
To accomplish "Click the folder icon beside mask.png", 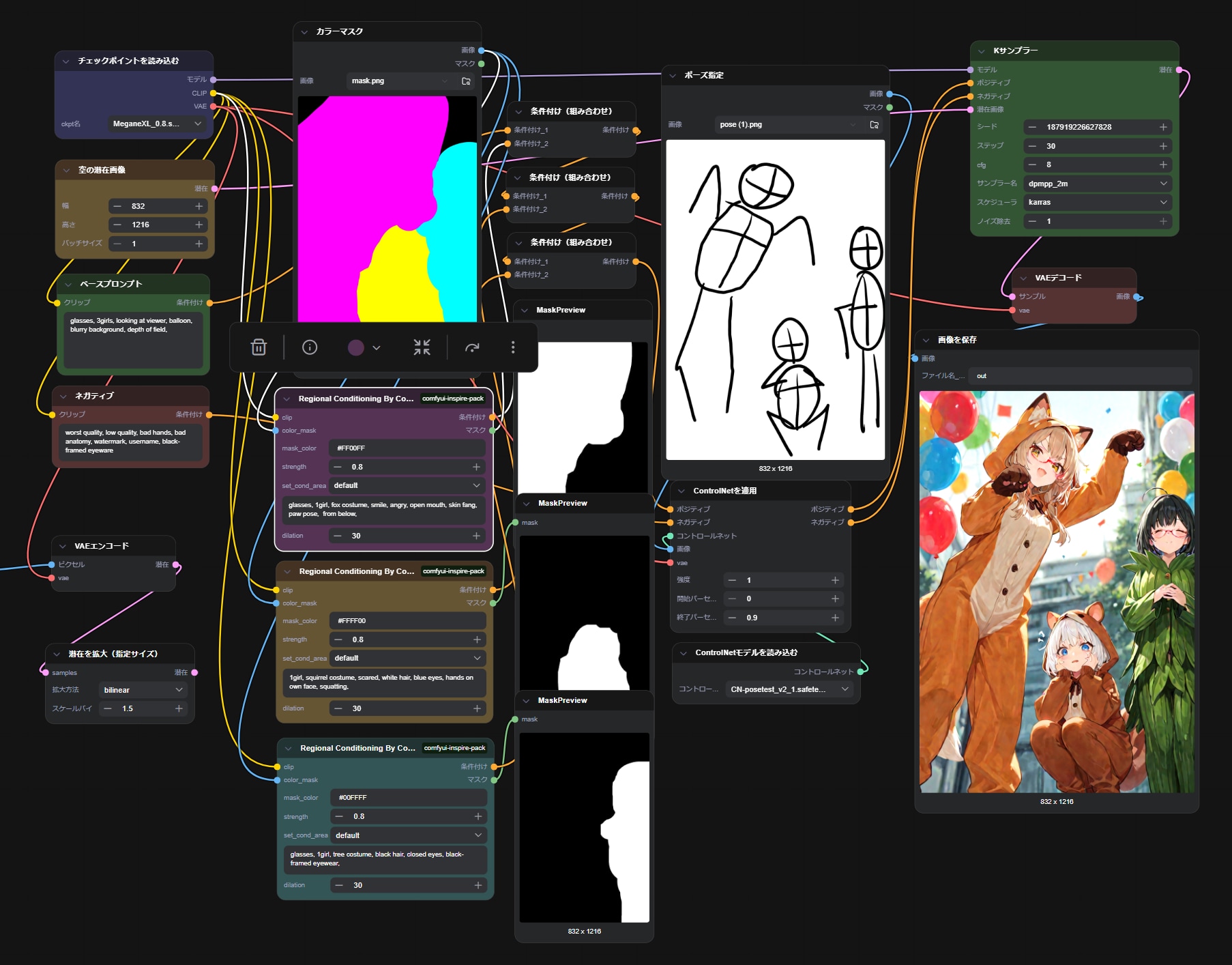I will [x=466, y=81].
